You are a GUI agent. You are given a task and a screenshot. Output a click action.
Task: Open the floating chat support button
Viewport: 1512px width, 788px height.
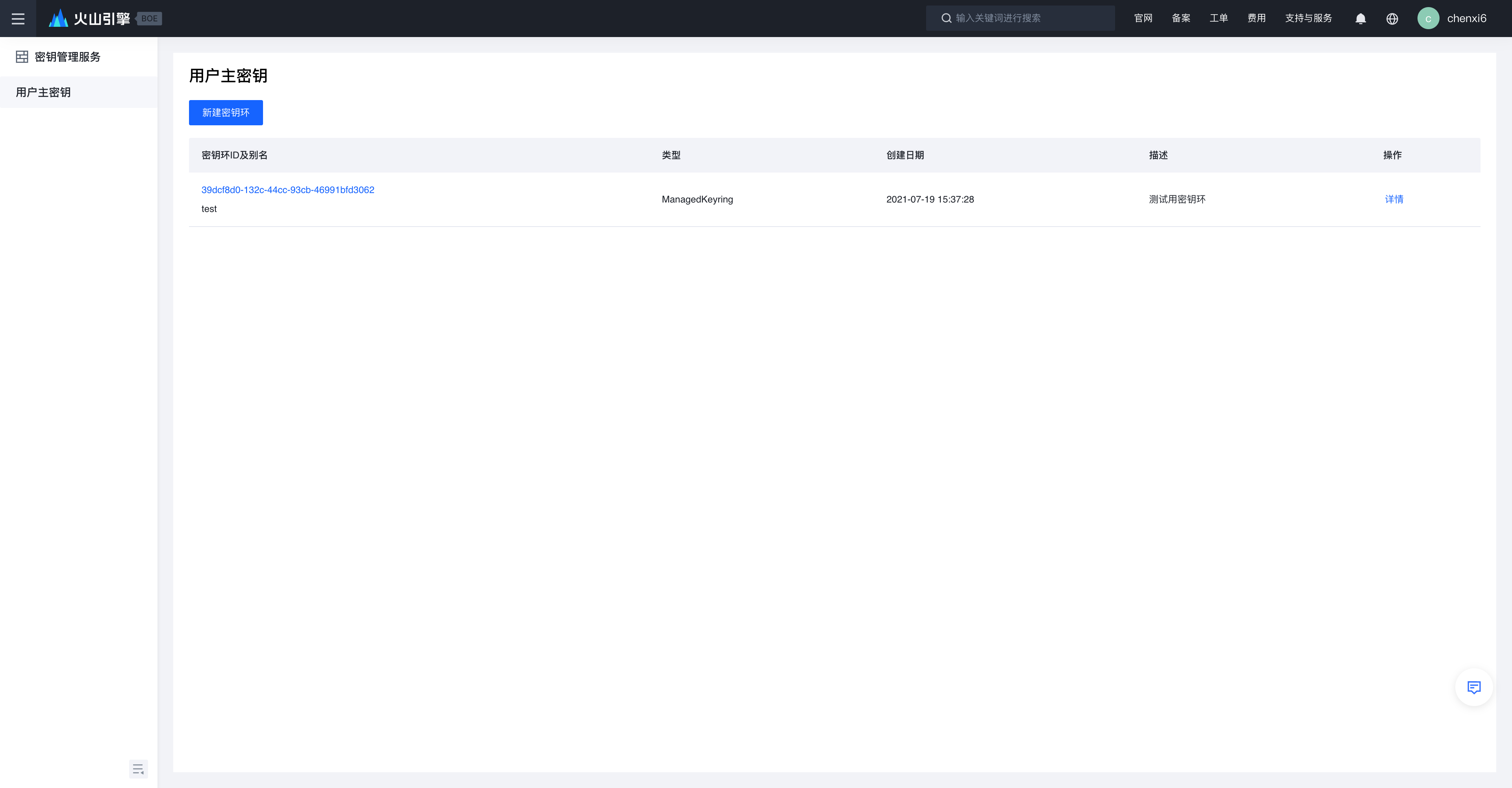click(x=1474, y=687)
